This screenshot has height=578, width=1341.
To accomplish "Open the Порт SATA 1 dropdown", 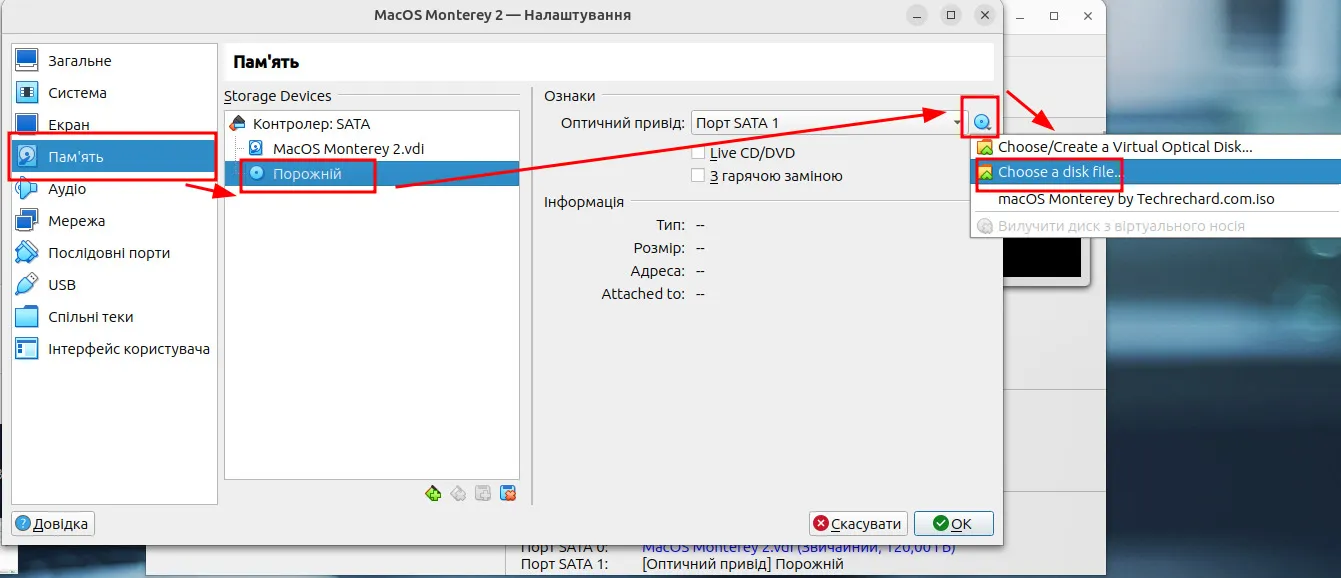I will click(x=829, y=123).
